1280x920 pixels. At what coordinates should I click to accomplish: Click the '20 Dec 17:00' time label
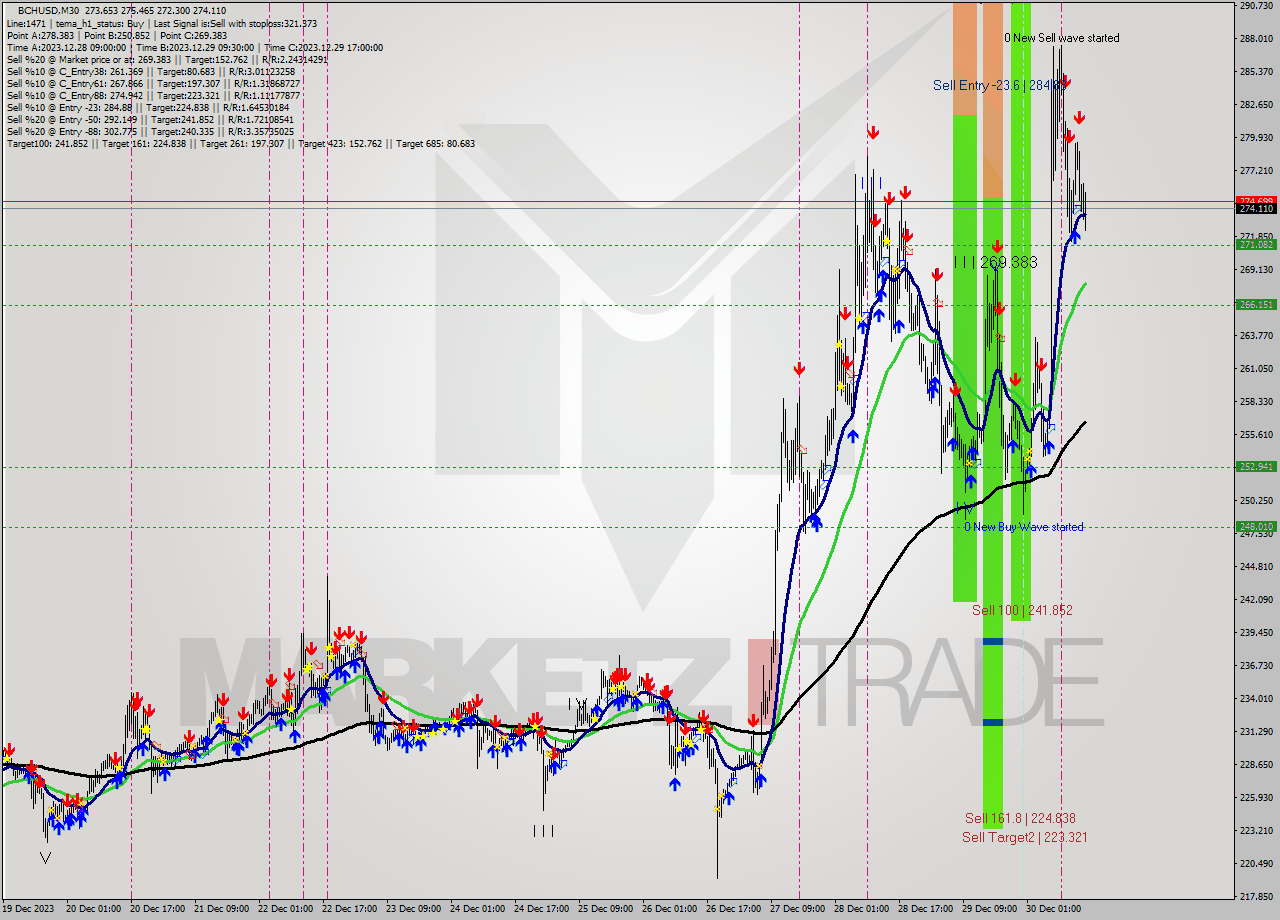159,909
